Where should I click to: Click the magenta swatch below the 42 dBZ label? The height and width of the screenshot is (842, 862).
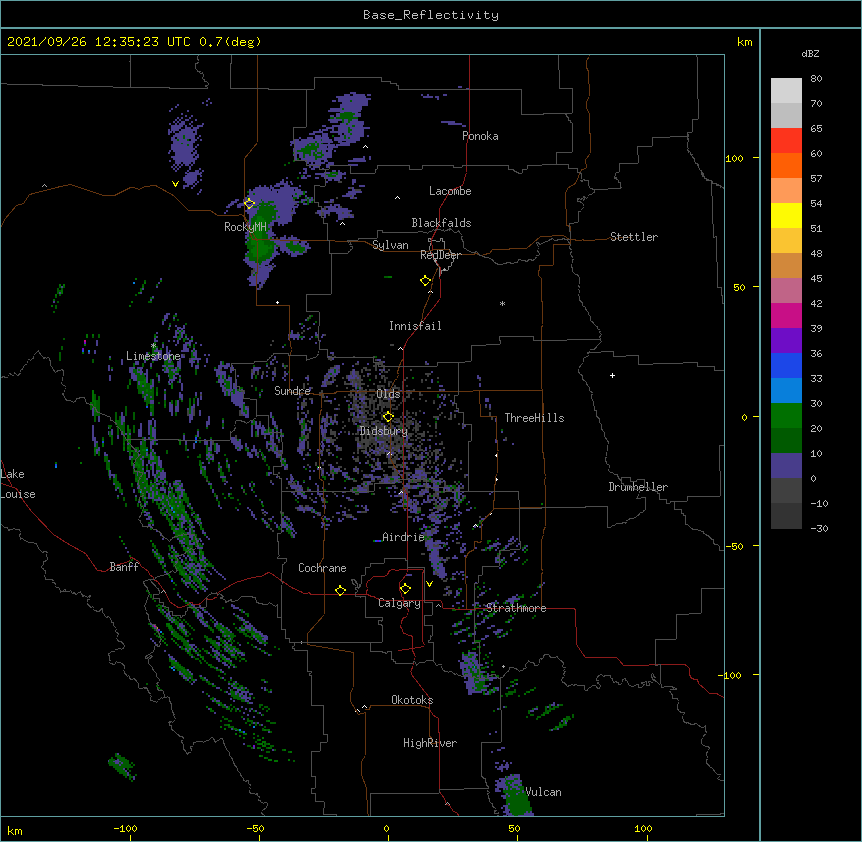click(786, 315)
